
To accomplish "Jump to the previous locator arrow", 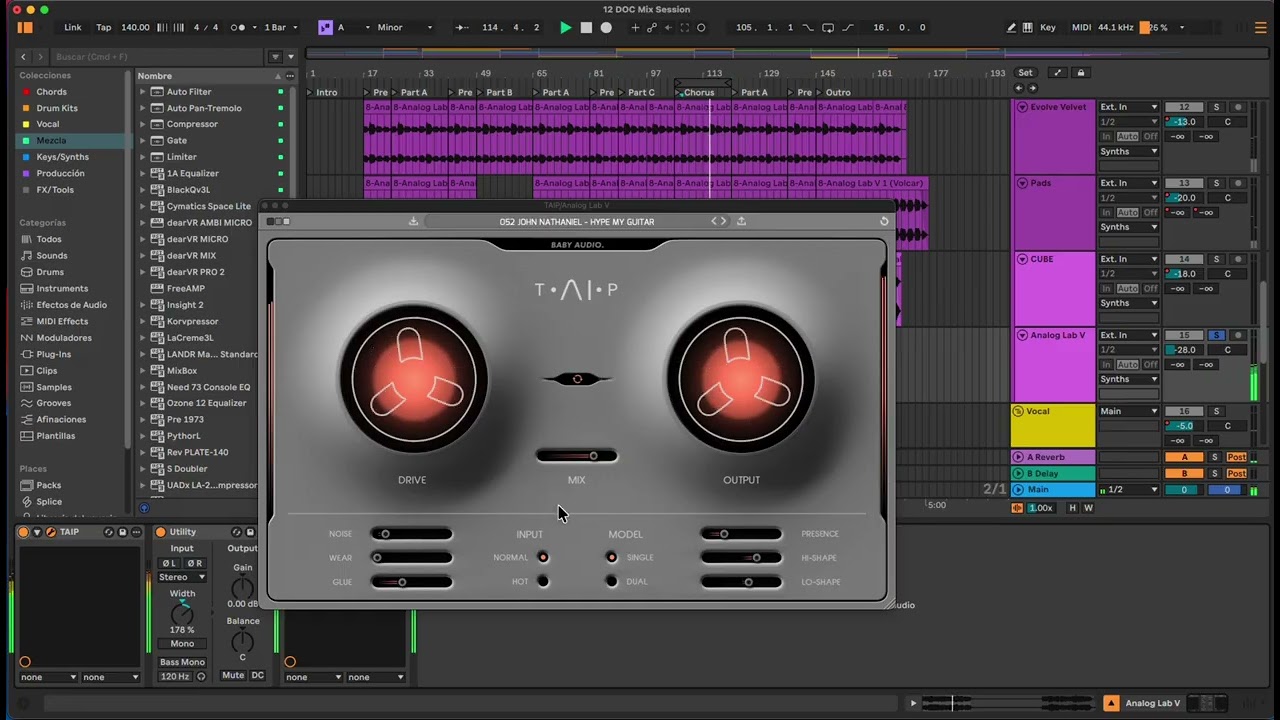I will tap(1019, 88).
